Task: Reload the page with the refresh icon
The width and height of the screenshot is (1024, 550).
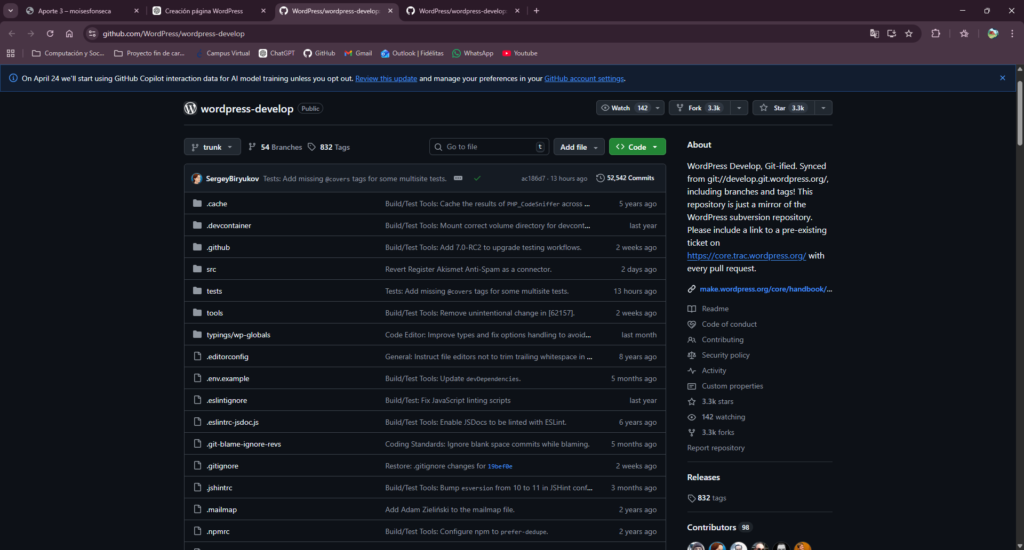Action: (x=50, y=33)
